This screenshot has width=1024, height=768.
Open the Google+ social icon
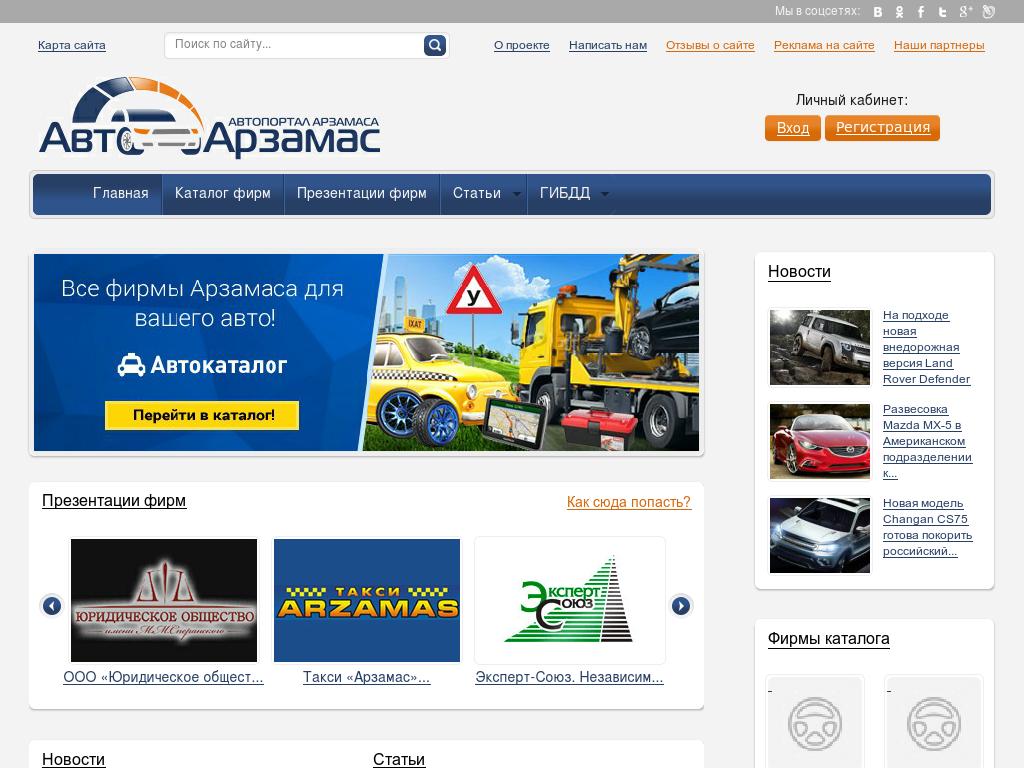[x=964, y=11]
